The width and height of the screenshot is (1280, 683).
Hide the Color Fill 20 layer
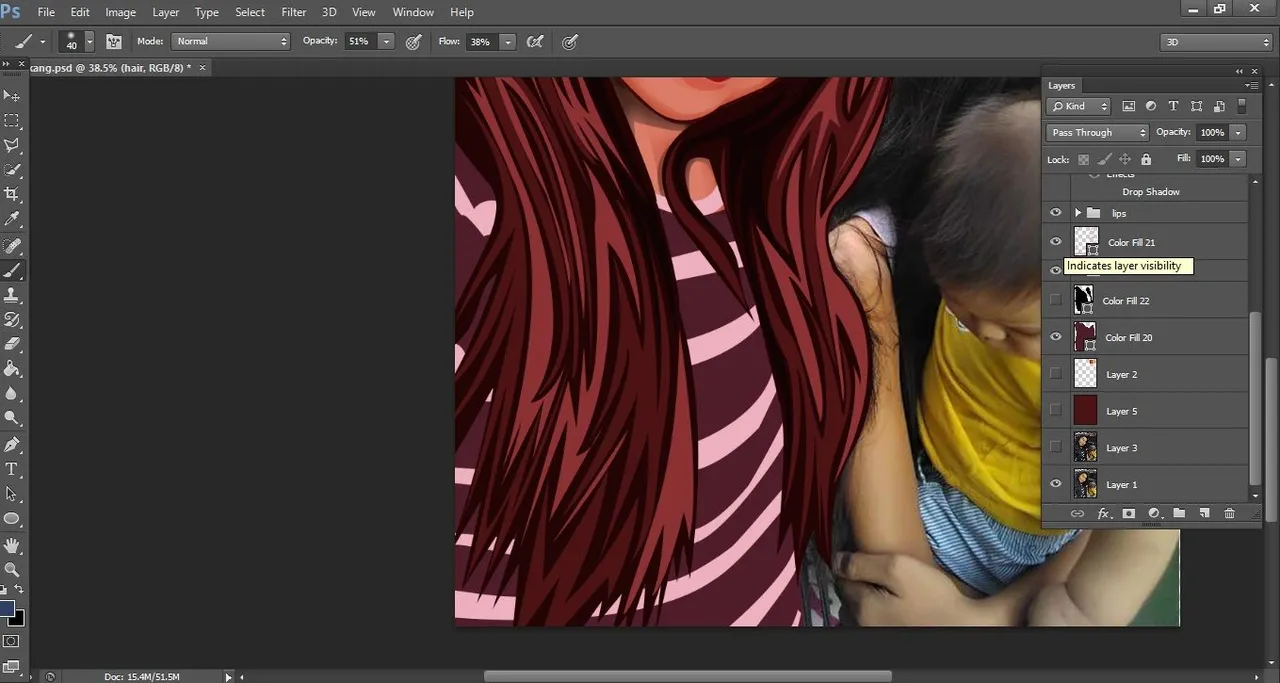1055,337
